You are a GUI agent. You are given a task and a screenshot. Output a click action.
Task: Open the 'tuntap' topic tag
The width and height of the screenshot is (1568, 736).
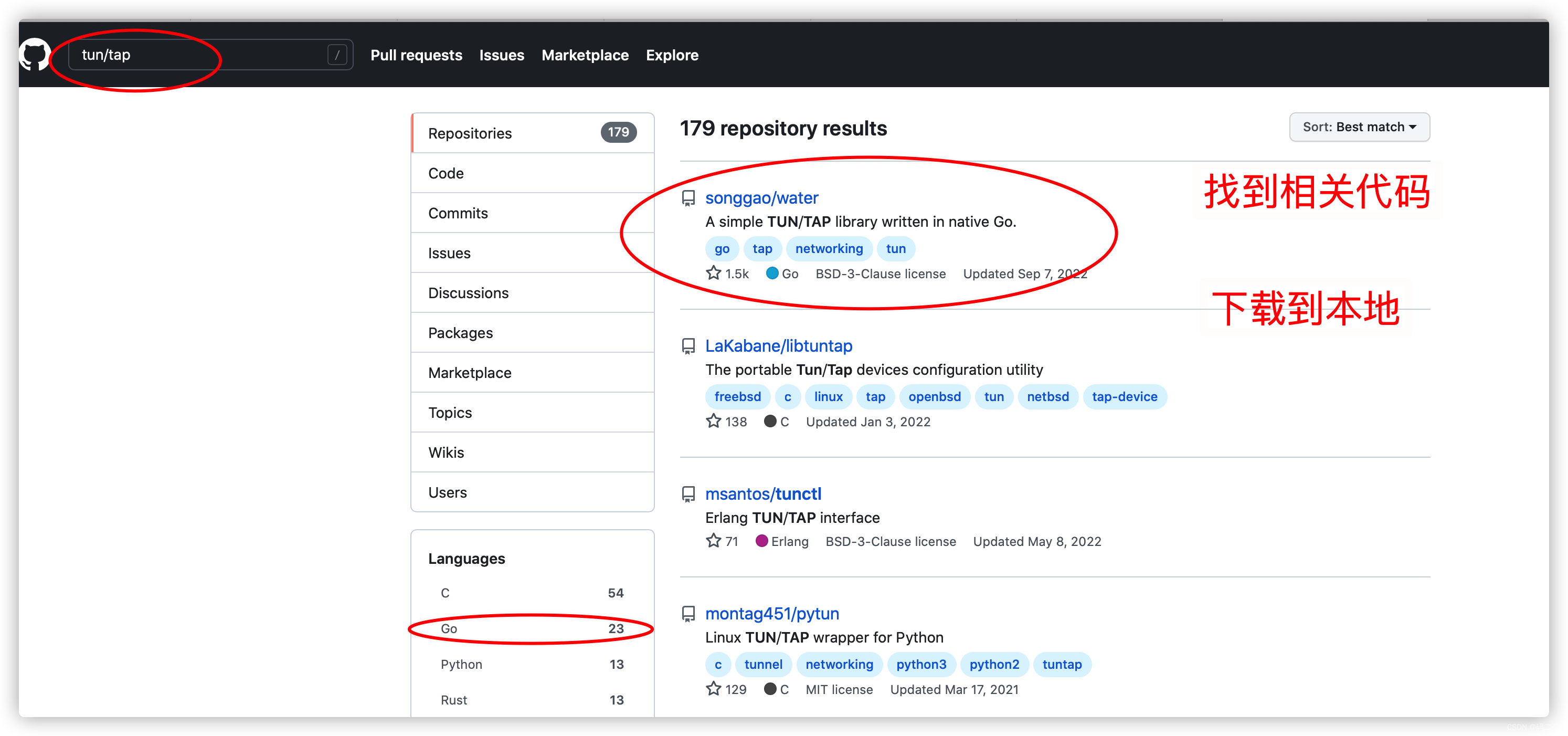tap(1062, 664)
